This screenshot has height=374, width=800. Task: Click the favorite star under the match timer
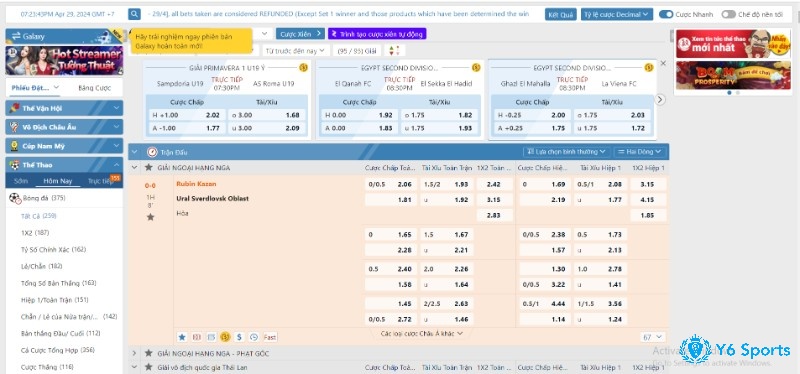click(151, 217)
